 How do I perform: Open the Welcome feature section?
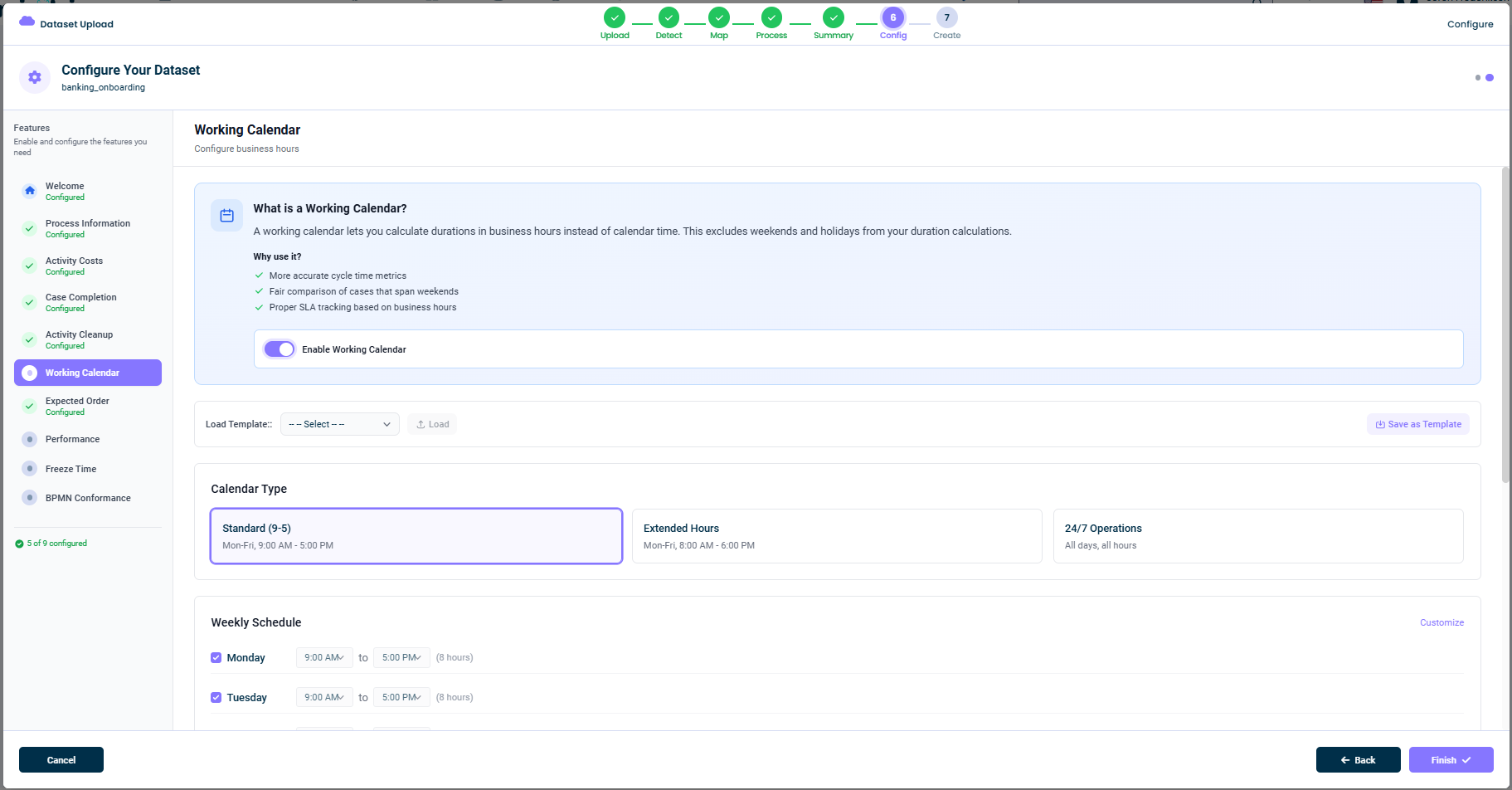click(88, 191)
